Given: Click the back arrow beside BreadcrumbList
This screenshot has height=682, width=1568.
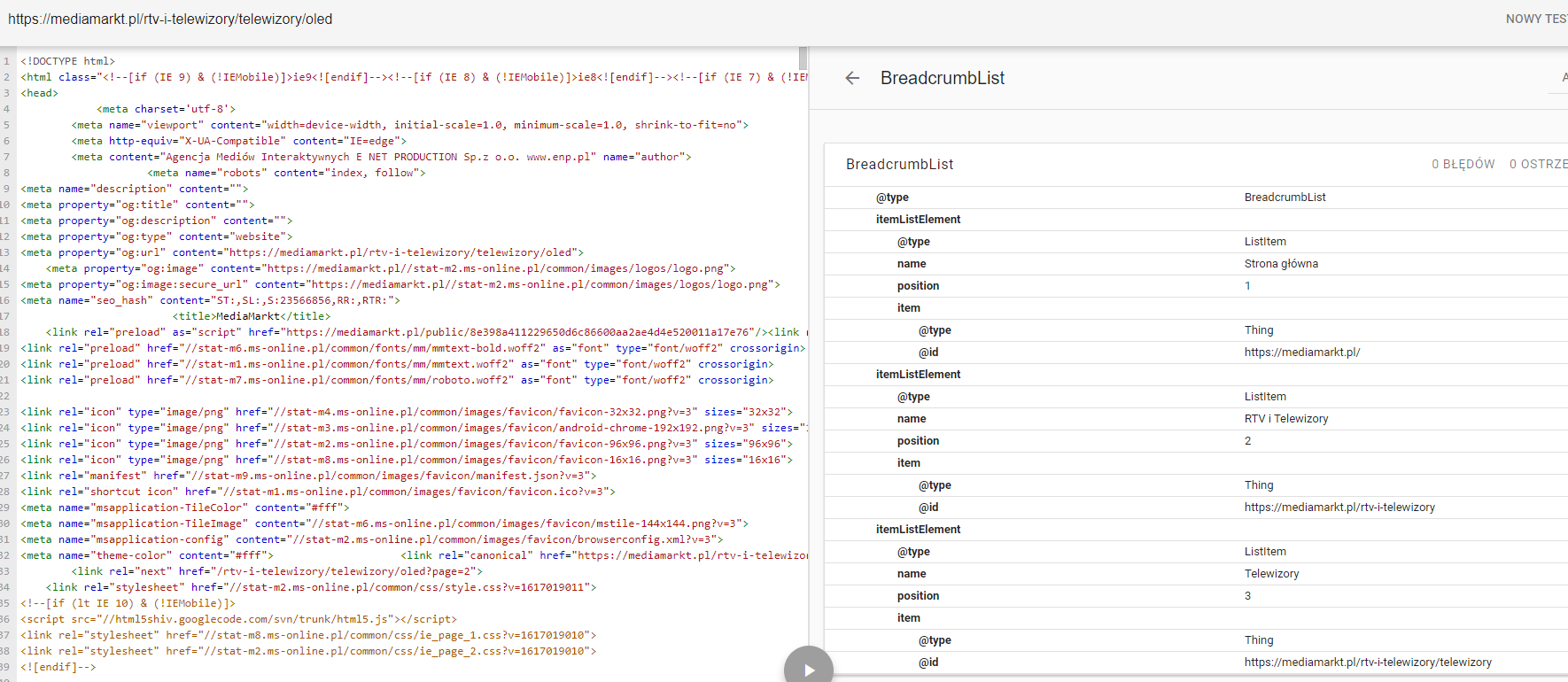Looking at the screenshot, I should pos(852,78).
